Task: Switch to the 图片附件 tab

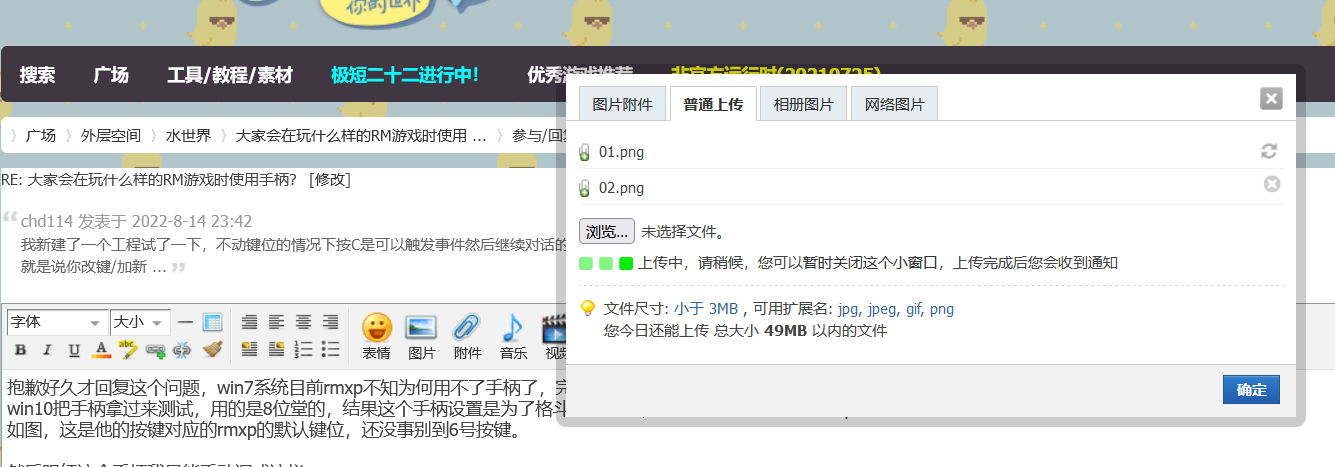Action: pos(622,104)
